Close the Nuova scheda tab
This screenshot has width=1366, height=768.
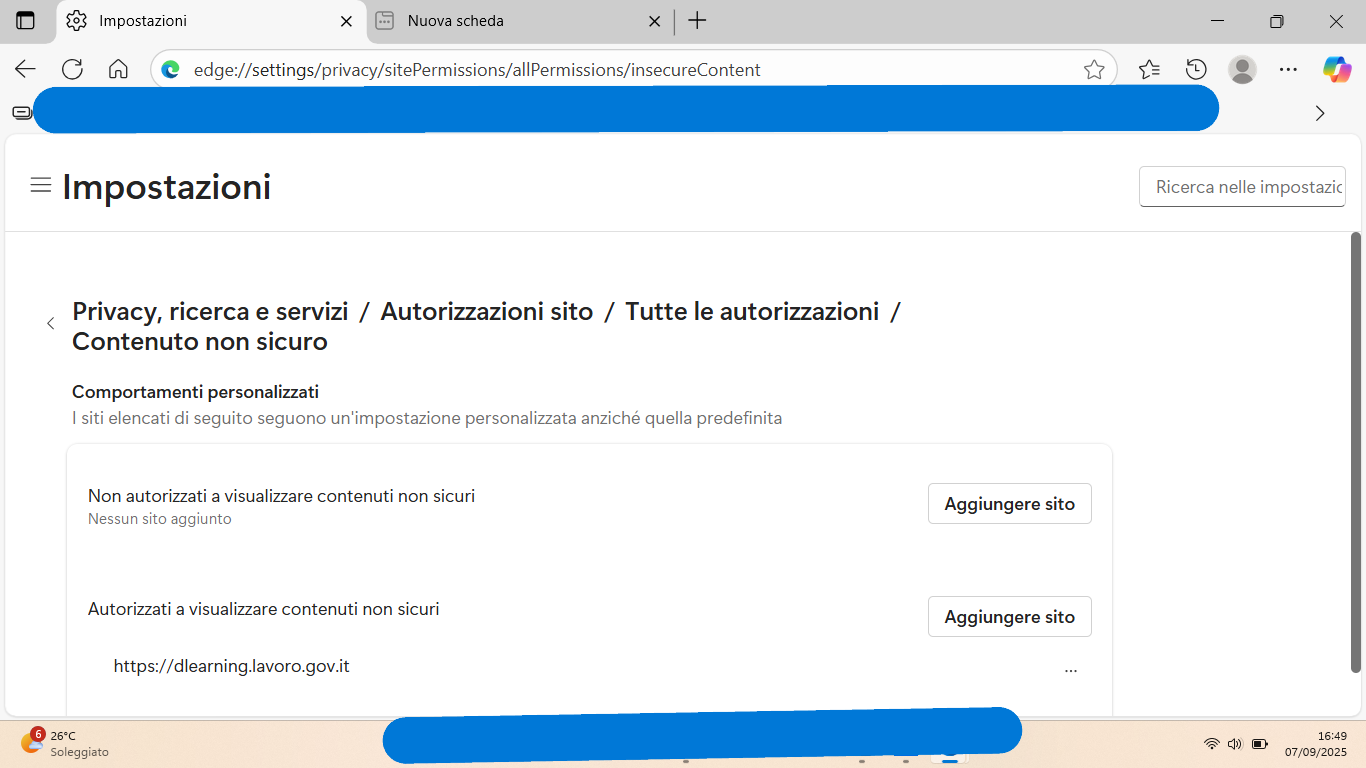654,21
